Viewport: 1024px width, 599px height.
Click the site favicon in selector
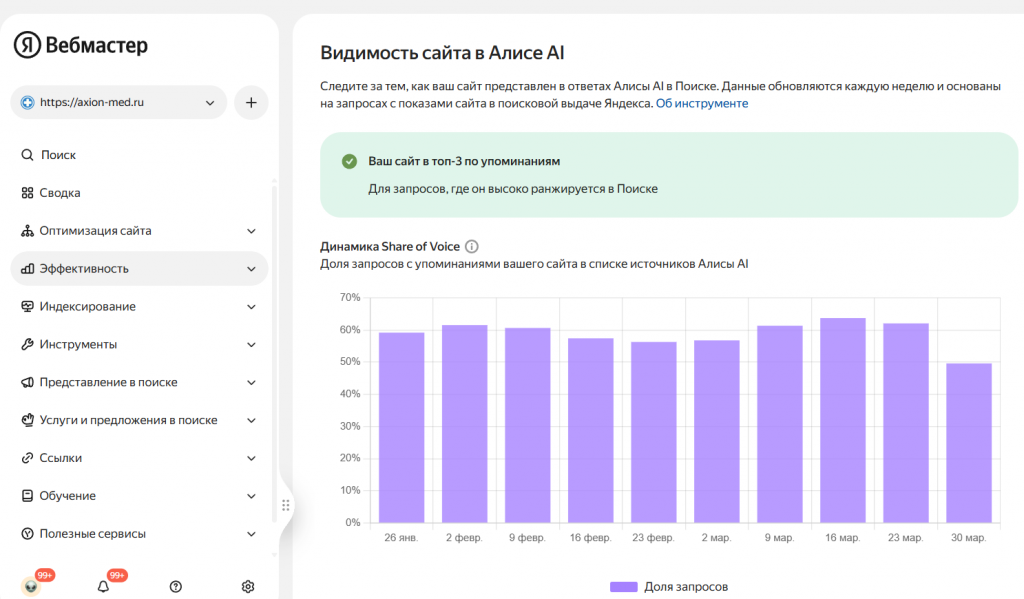pyautogui.click(x=27, y=103)
